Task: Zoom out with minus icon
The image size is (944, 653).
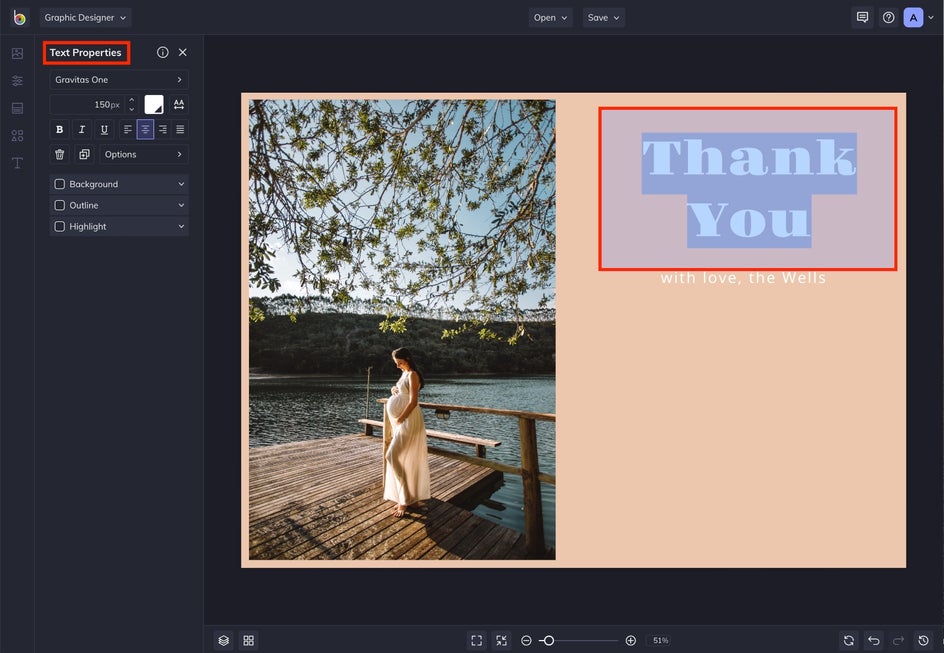Action: click(526, 640)
